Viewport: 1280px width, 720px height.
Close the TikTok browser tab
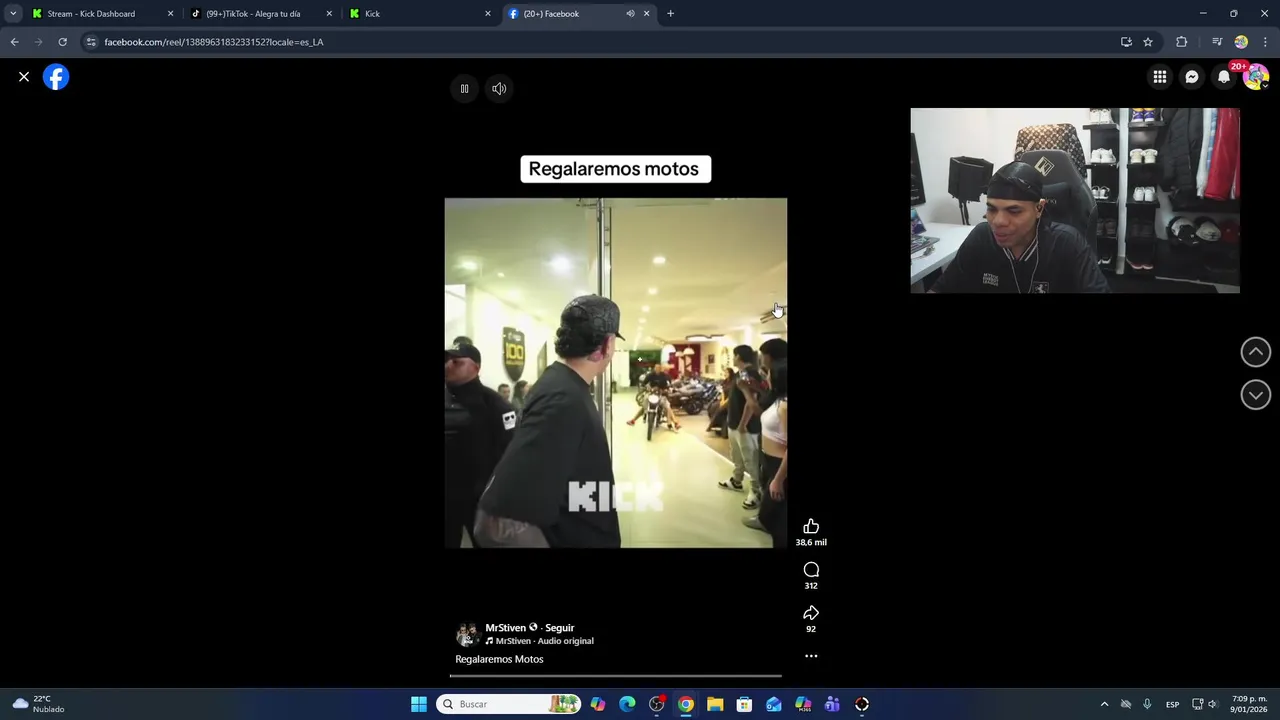pyautogui.click(x=329, y=14)
